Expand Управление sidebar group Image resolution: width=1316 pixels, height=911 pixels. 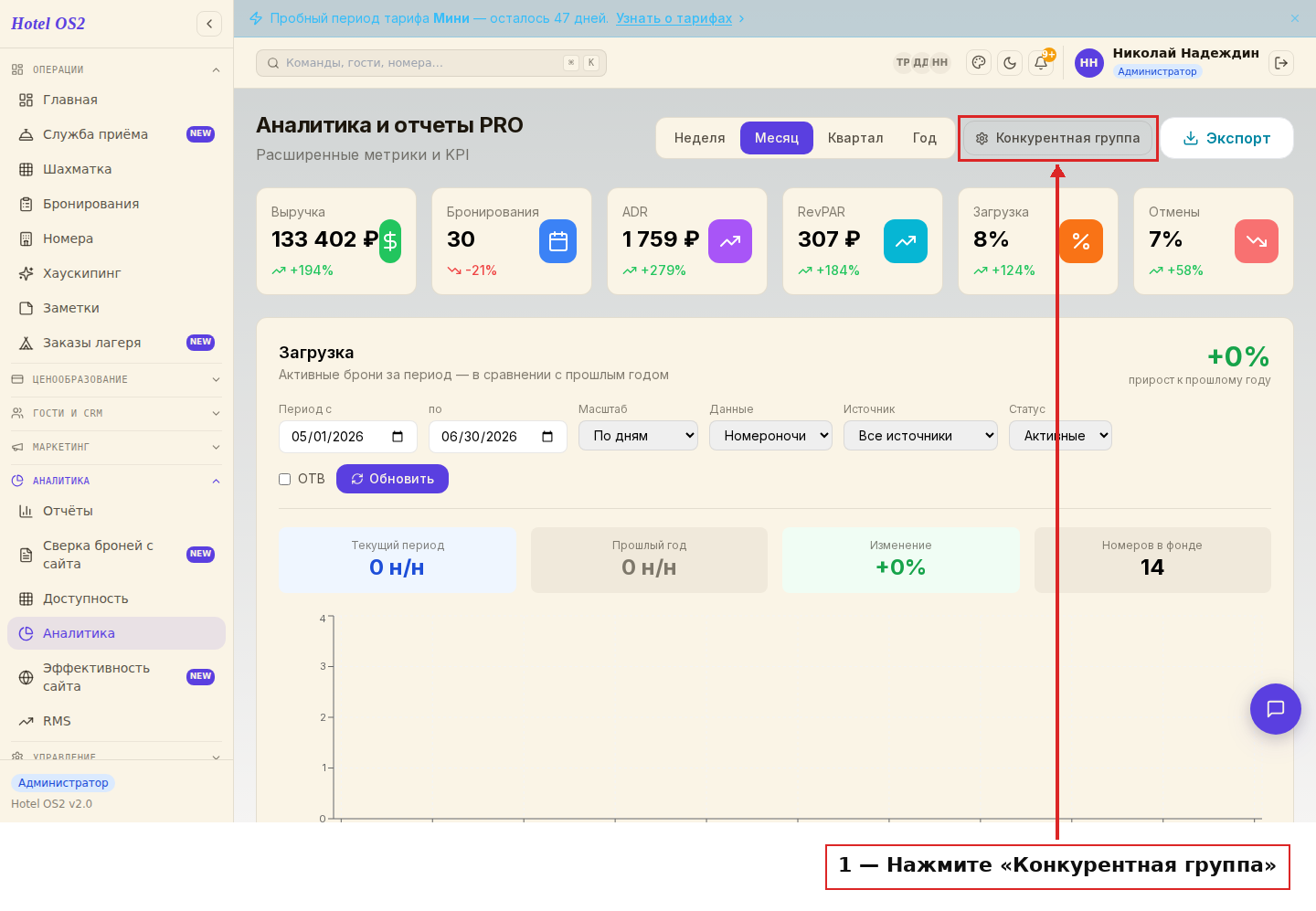[x=116, y=757]
